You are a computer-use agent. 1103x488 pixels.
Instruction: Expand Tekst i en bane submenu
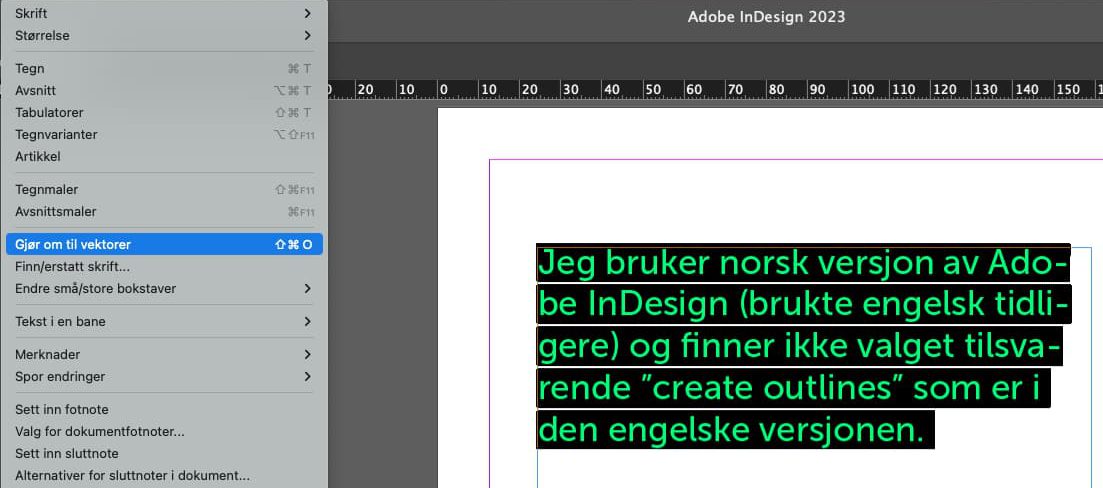(x=60, y=322)
